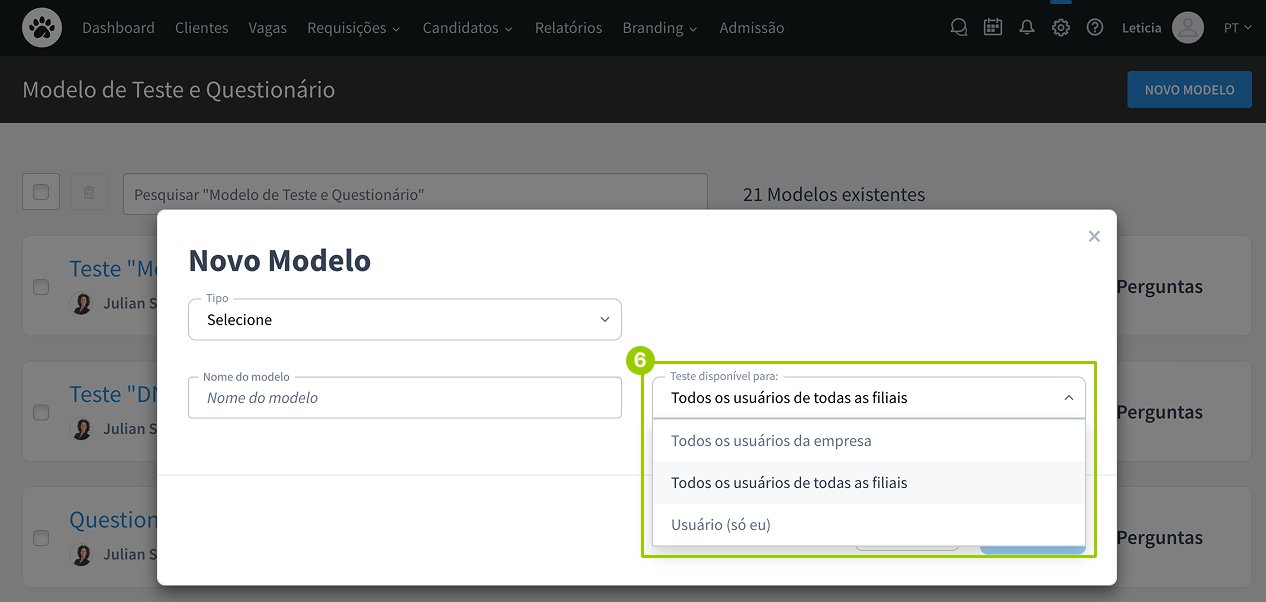This screenshot has height=602, width=1266.
Task: Click Leticia's user avatar icon
Action: (x=1187, y=28)
